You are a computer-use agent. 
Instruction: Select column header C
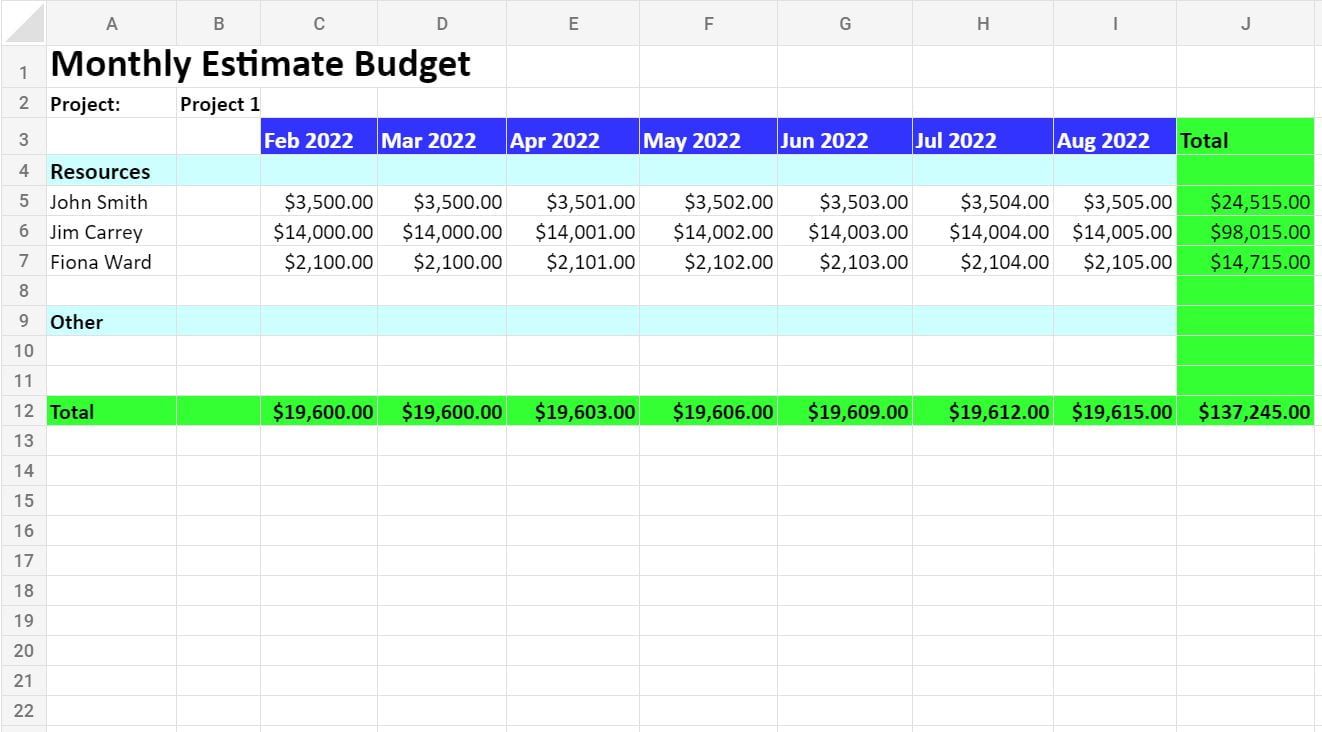click(318, 22)
